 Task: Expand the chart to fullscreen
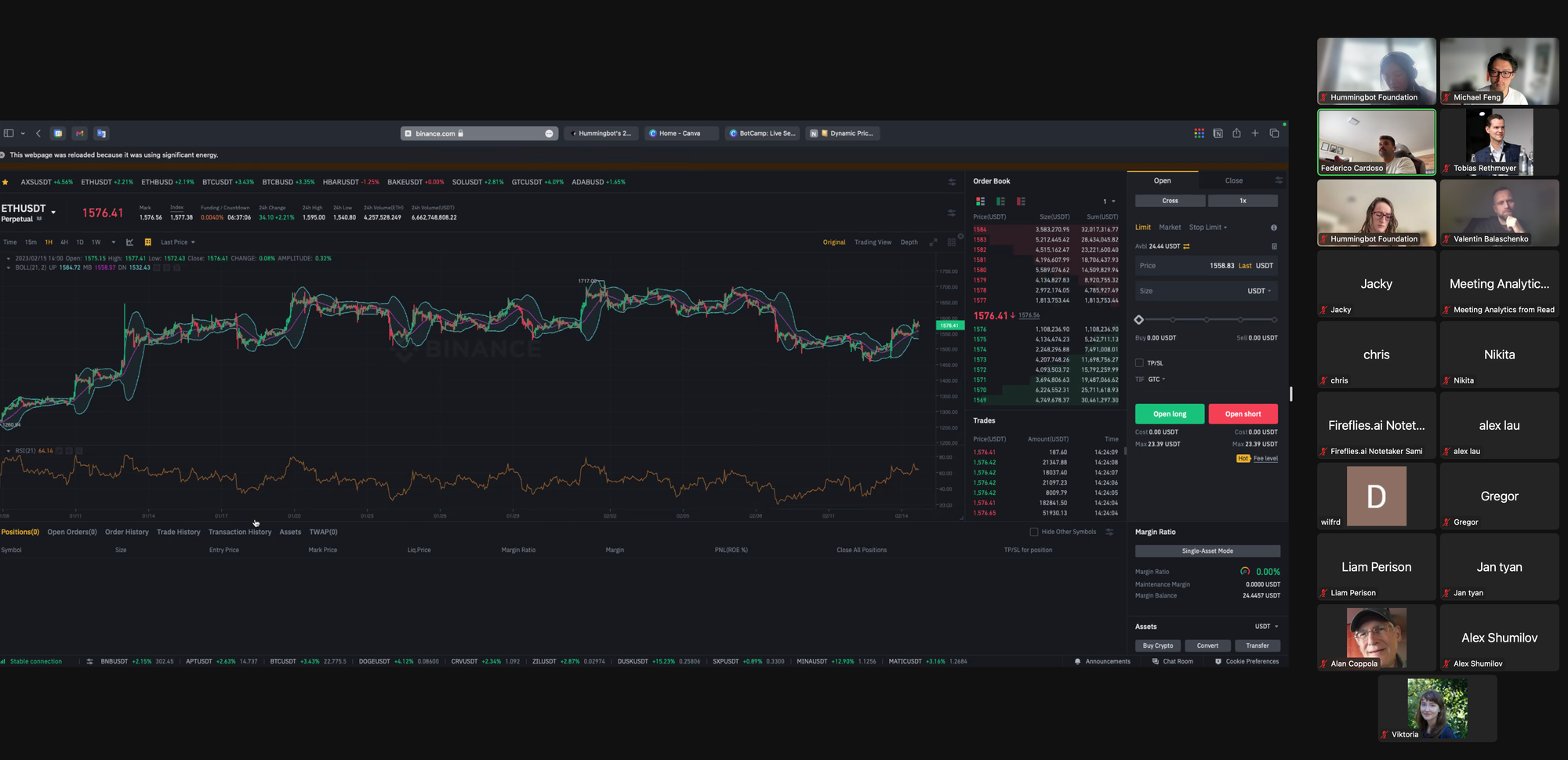pos(933,242)
